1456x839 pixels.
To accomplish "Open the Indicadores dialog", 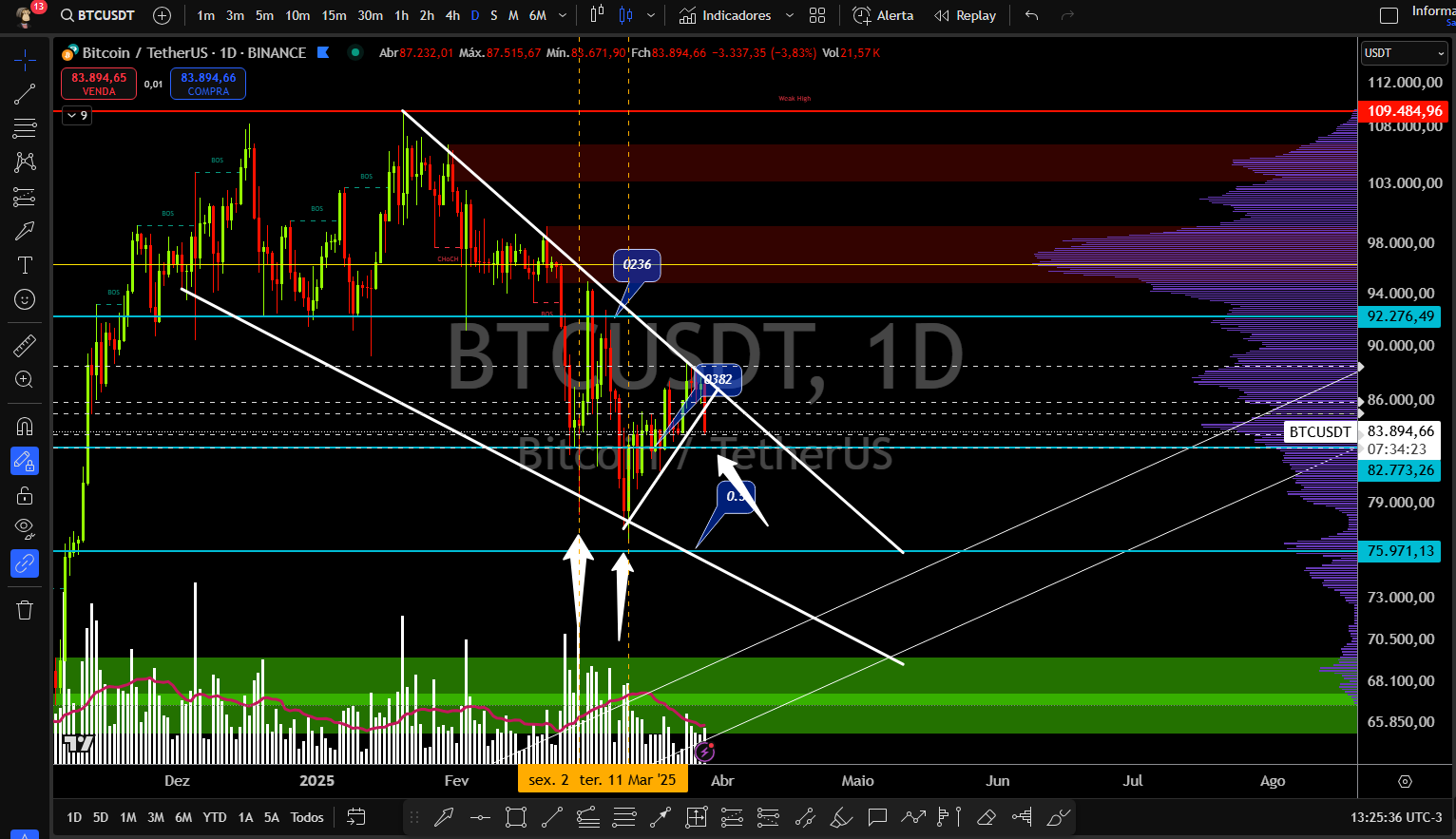I will coord(726,15).
